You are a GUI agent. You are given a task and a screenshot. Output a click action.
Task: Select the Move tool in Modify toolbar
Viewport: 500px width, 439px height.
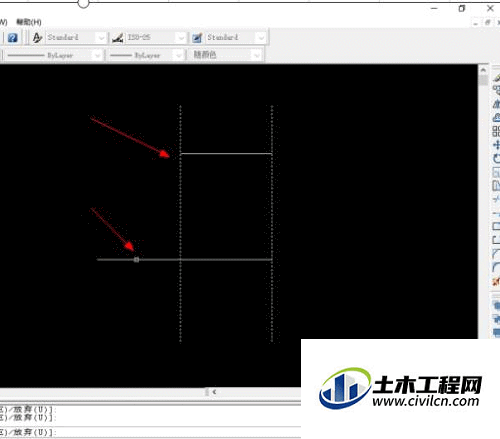click(496, 145)
